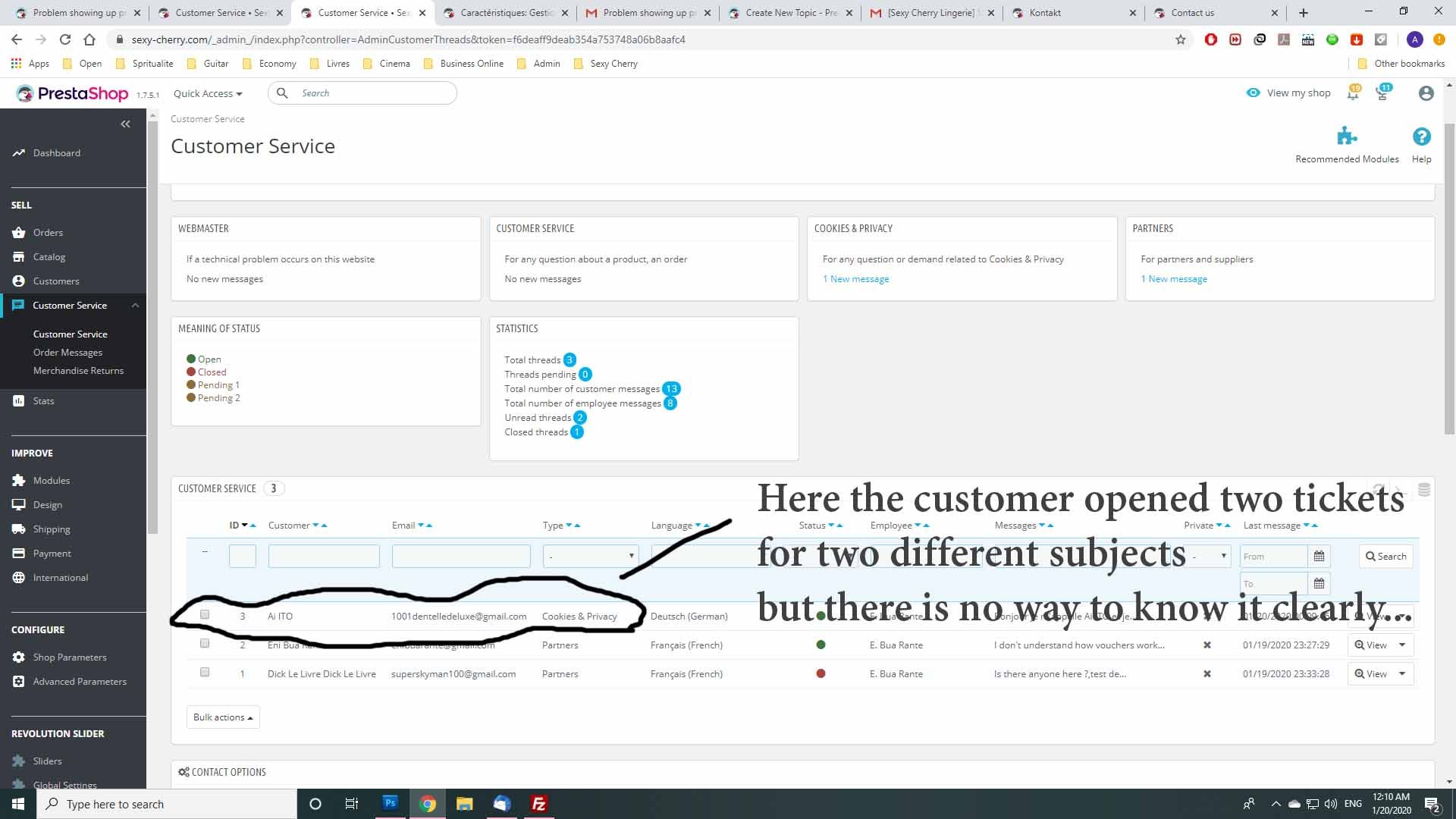Open Order Messages in the sidebar
The width and height of the screenshot is (1456, 819).
pos(67,352)
